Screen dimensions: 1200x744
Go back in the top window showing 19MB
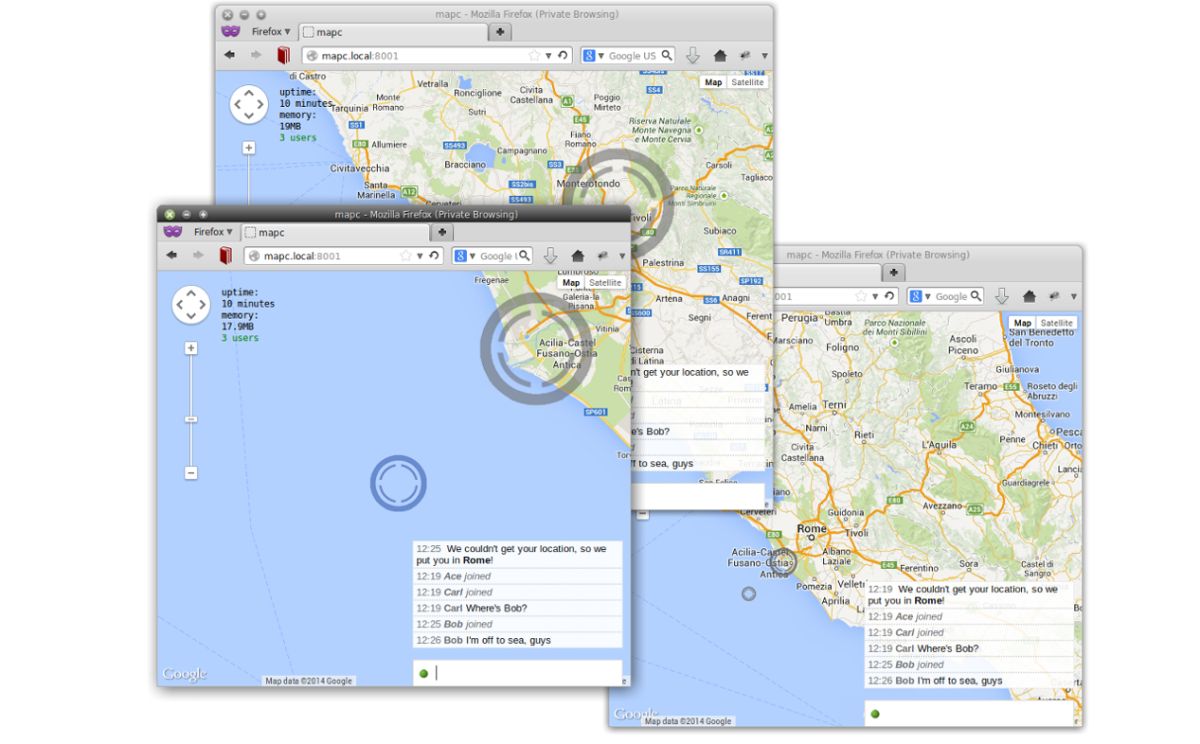click(230, 55)
